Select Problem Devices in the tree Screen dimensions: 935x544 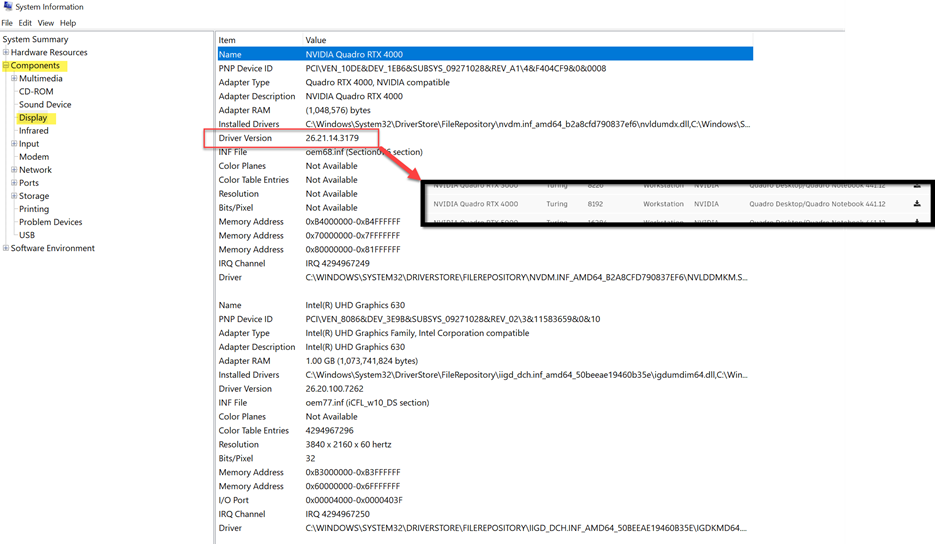51,222
